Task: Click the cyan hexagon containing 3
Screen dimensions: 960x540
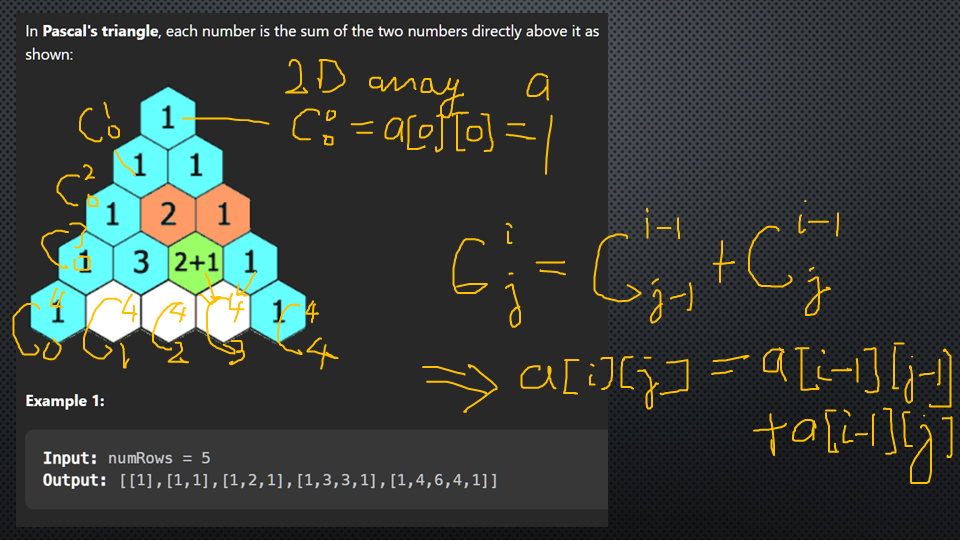Action: coord(141,261)
